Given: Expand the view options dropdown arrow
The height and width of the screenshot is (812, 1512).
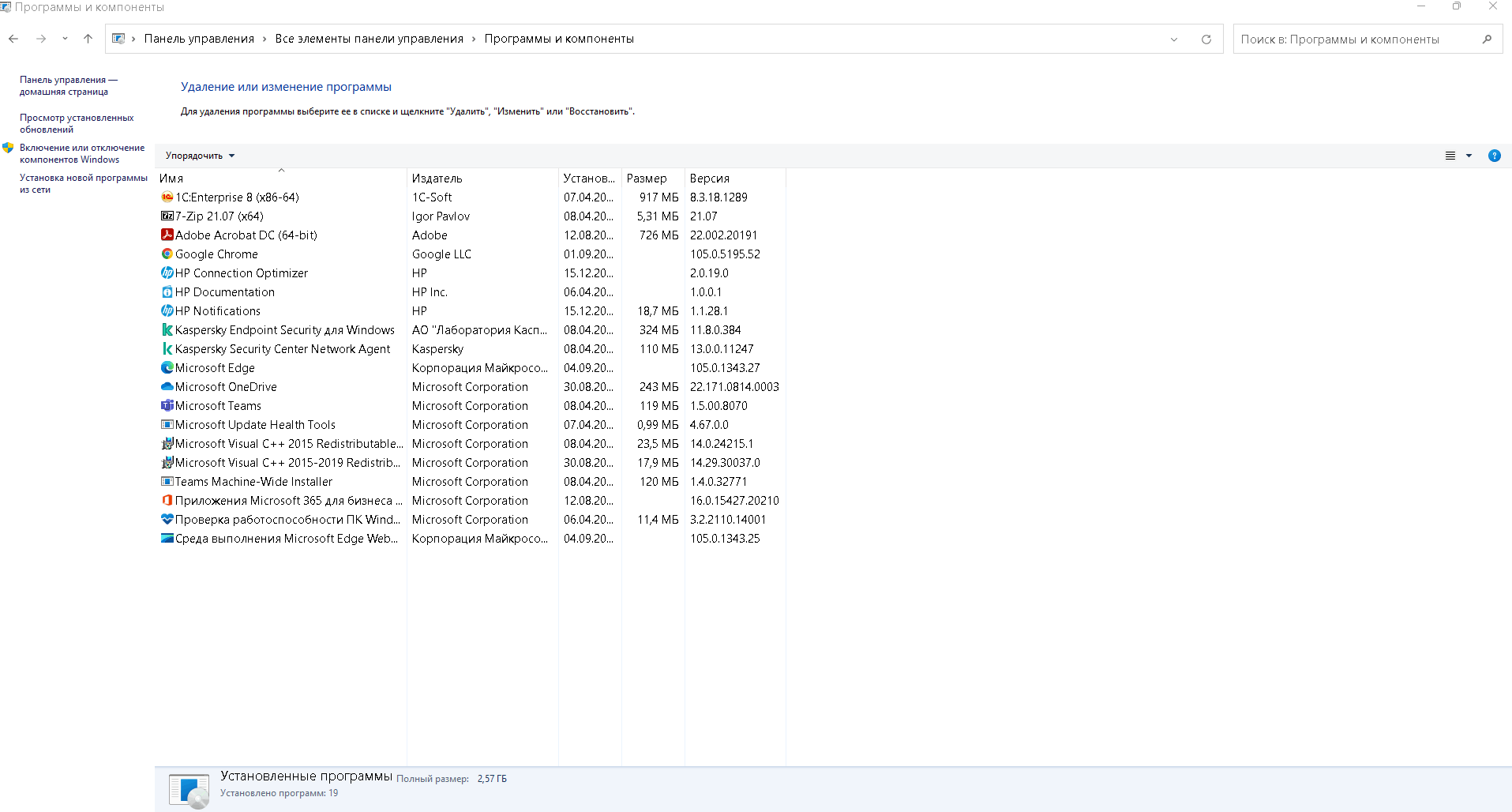Looking at the screenshot, I should (x=1469, y=156).
